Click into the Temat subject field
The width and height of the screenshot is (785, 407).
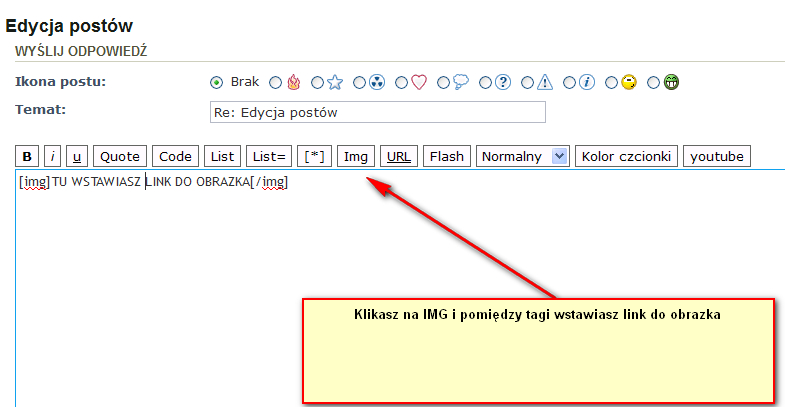point(377,112)
